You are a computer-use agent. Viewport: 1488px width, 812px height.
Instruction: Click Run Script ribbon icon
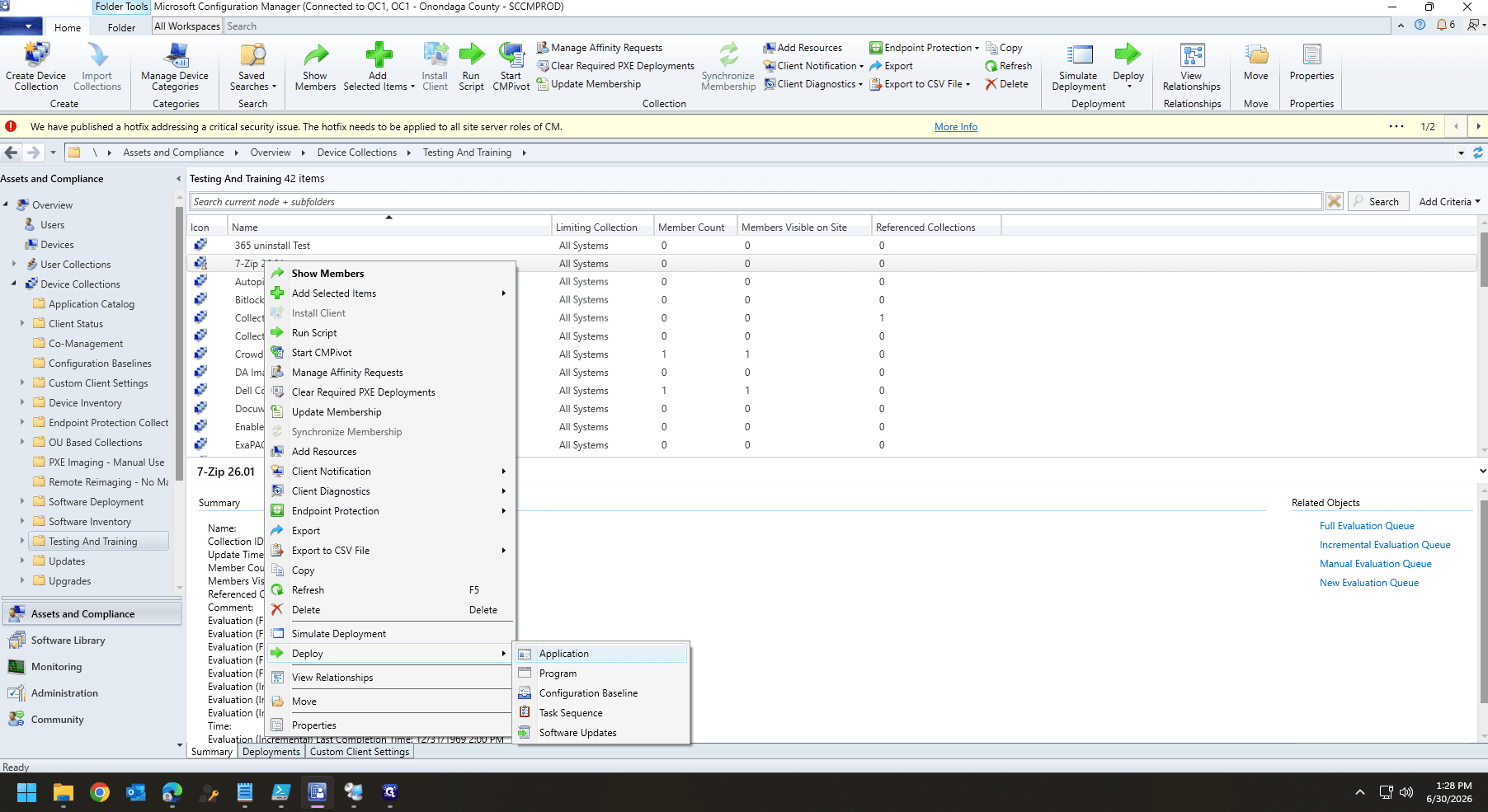[471, 66]
